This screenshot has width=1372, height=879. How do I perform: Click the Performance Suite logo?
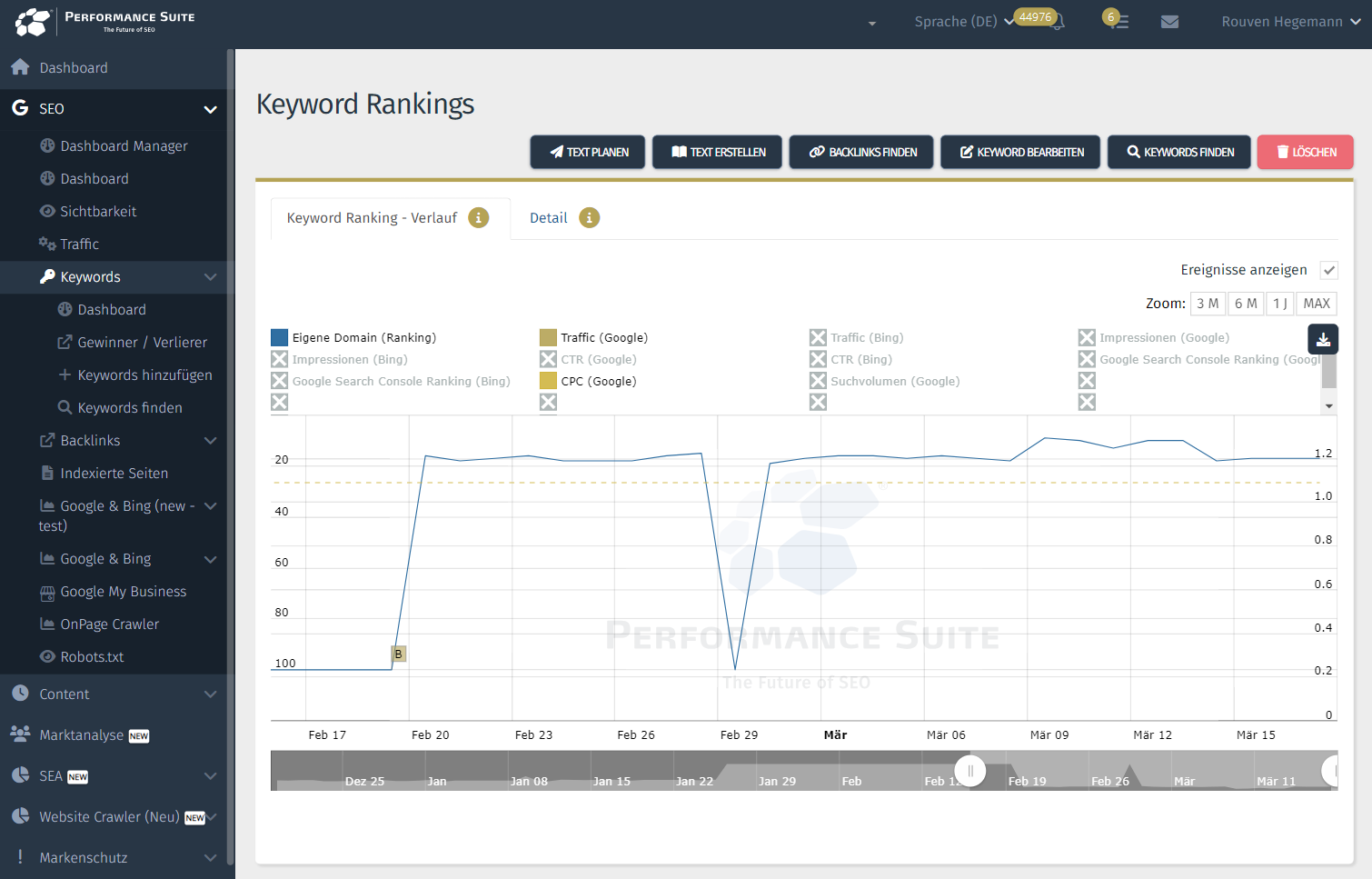105,22
